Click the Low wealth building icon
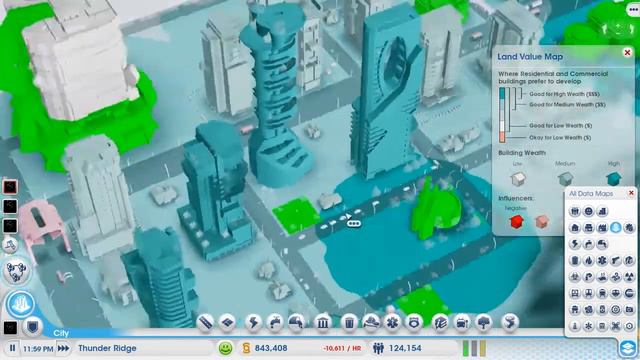The image size is (640, 360). 518,178
